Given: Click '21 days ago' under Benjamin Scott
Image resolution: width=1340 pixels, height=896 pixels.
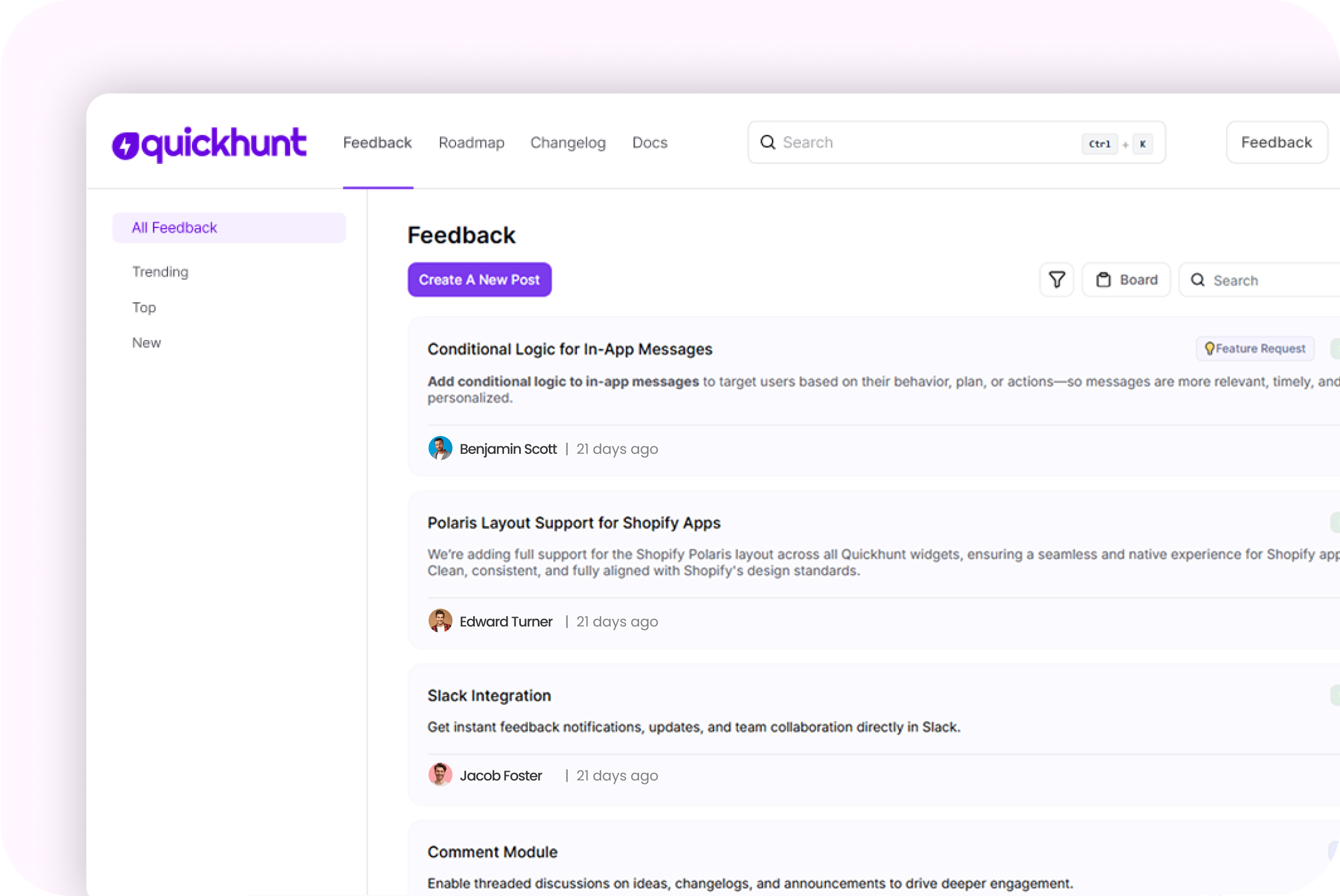Looking at the screenshot, I should pos(617,449).
